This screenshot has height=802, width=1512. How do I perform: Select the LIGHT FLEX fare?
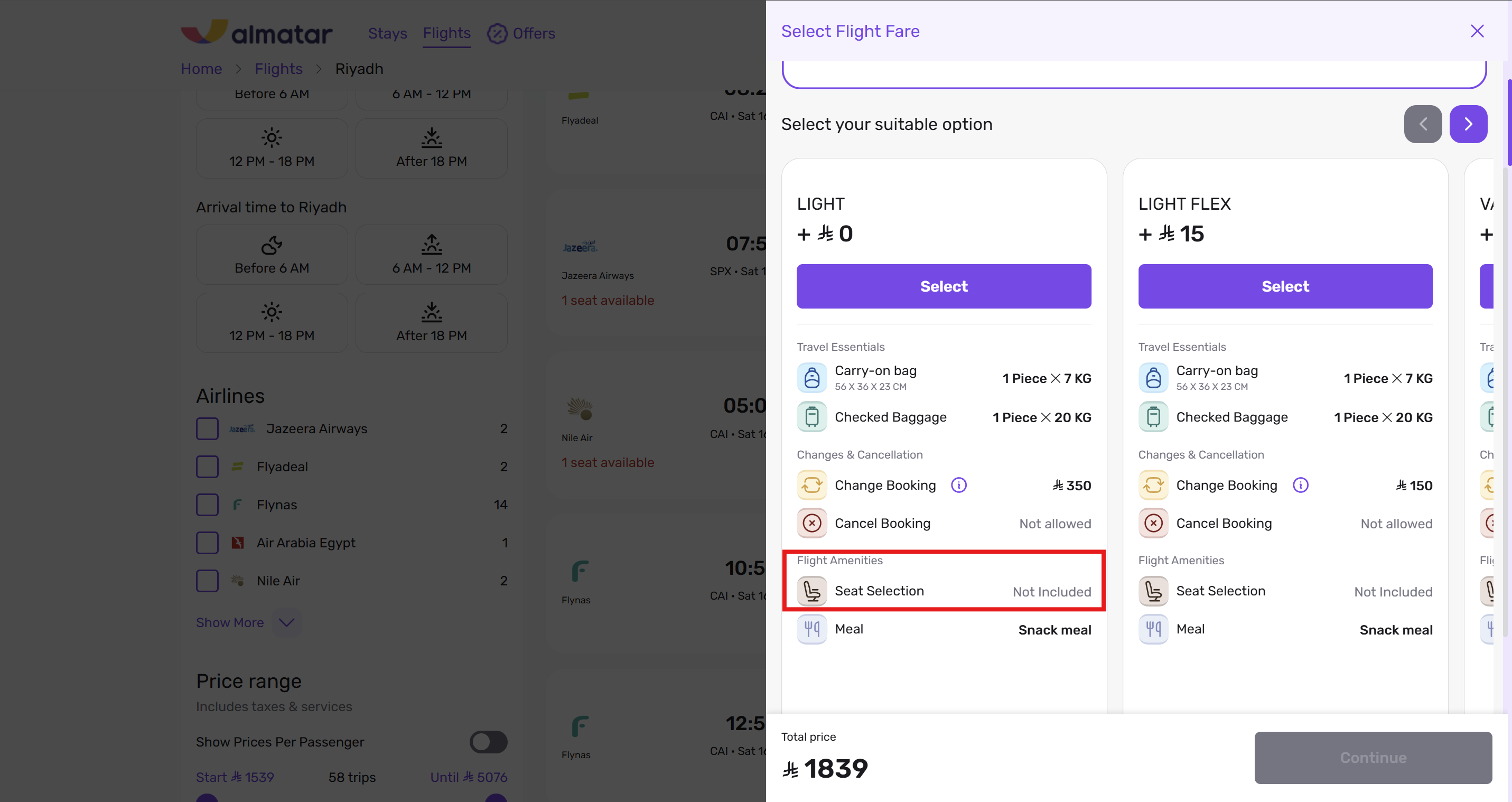[x=1285, y=286]
